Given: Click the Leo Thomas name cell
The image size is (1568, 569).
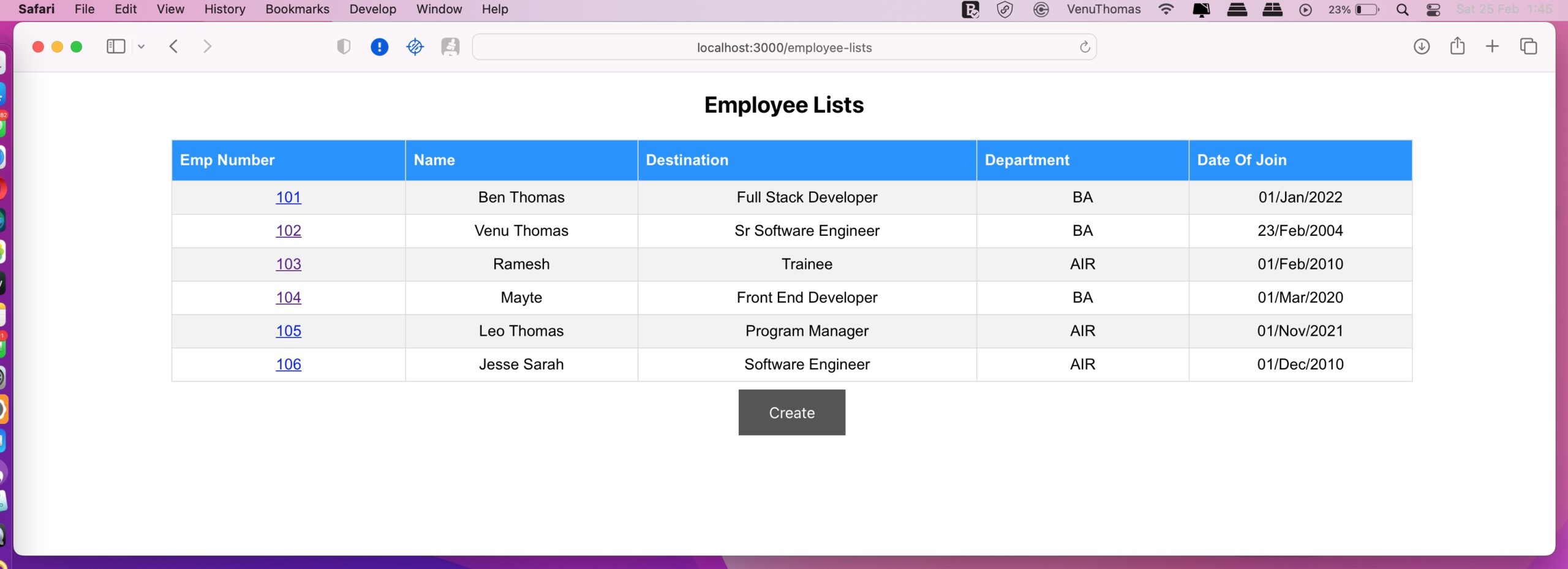Looking at the screenshot, I should (521, 331).
